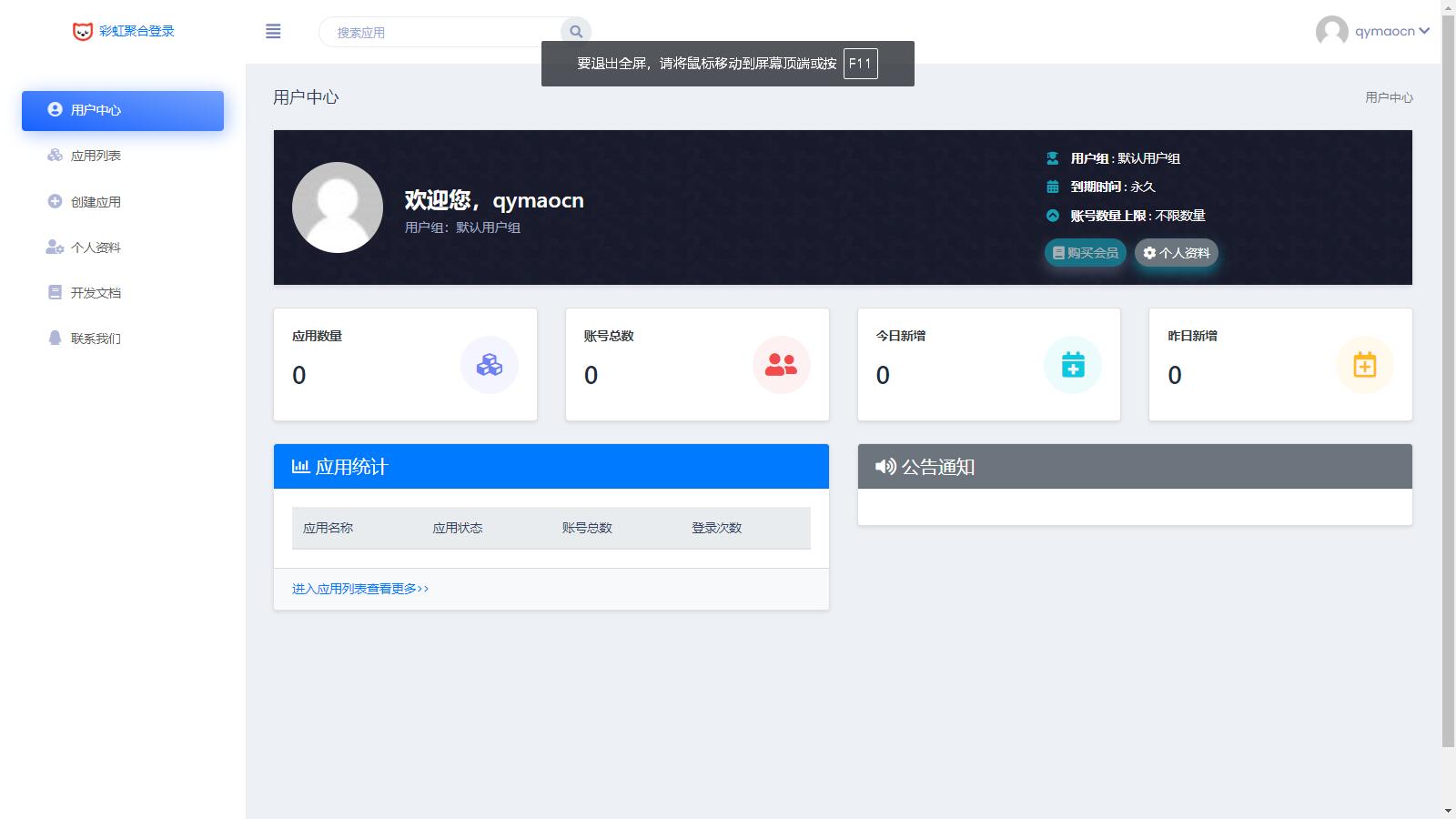This screenshot has height=819, width=1456.
Task: Open 个人资料 sidebar item
Action: pyautogui.click(x=96, y=248)
